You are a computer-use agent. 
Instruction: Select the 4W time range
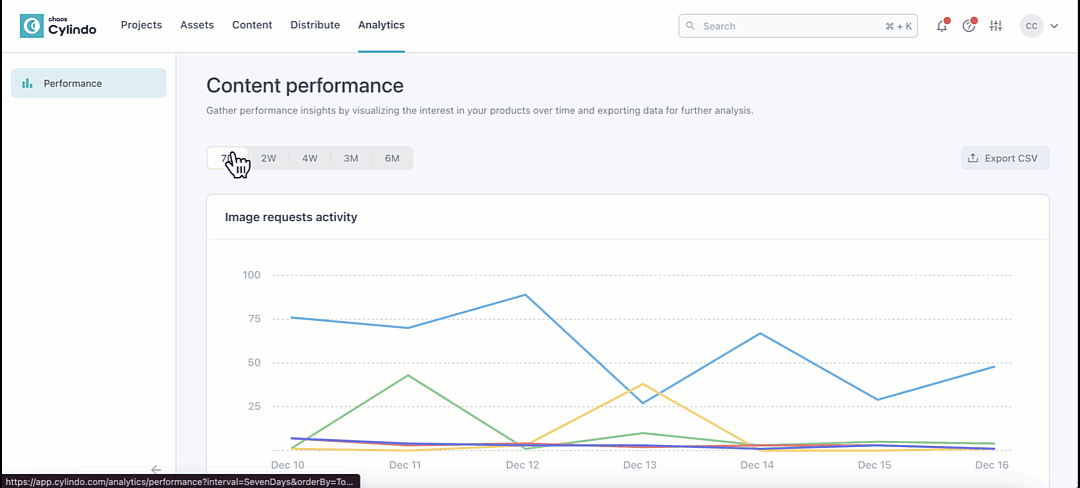click(x=309, y=158)
